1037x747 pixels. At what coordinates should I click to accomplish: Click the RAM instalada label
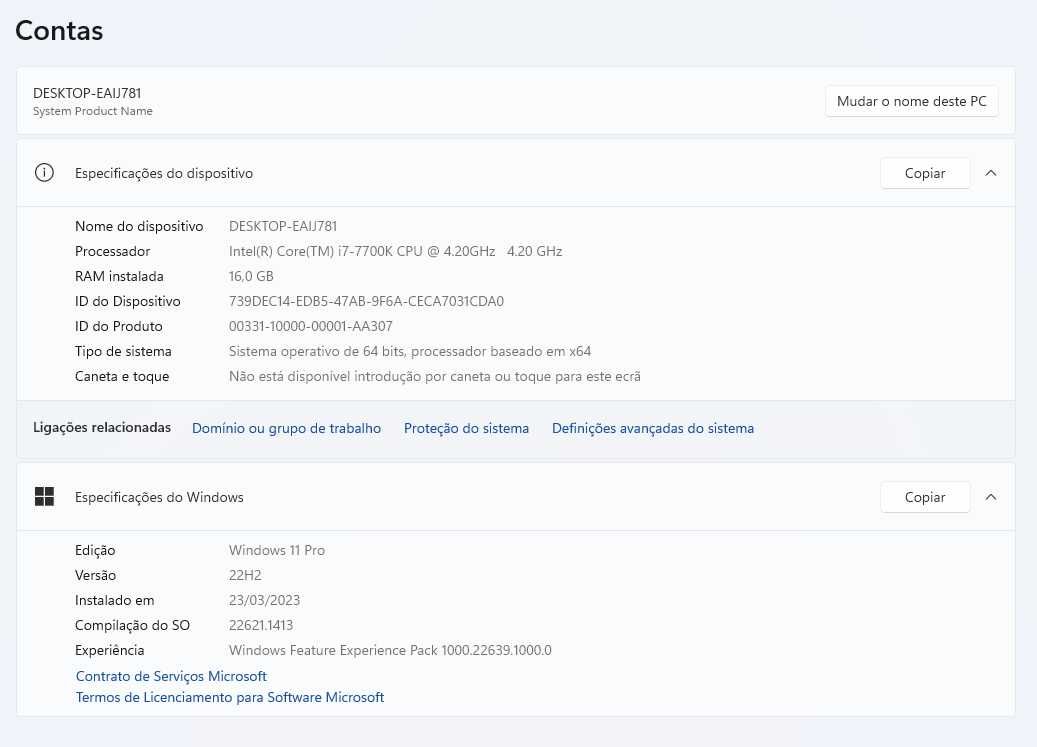pyautogui.click(x=119, y=276)
